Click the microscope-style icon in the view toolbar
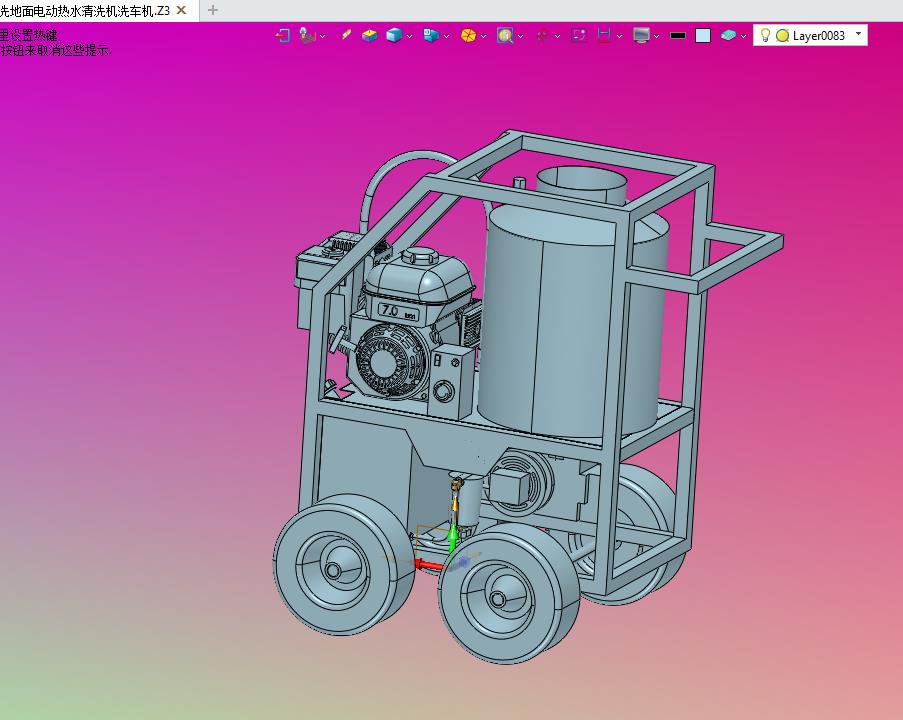Screen dimensions: 903x720 [x=308, y=36]
